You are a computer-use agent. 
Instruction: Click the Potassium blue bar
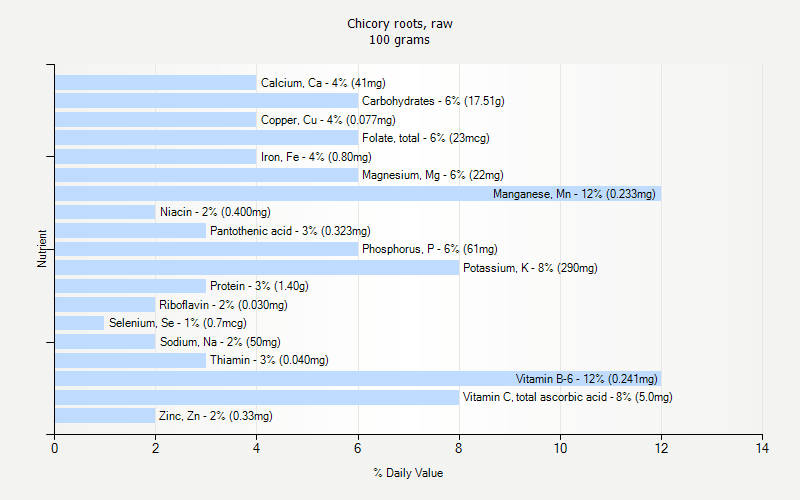tap(257, 268)
